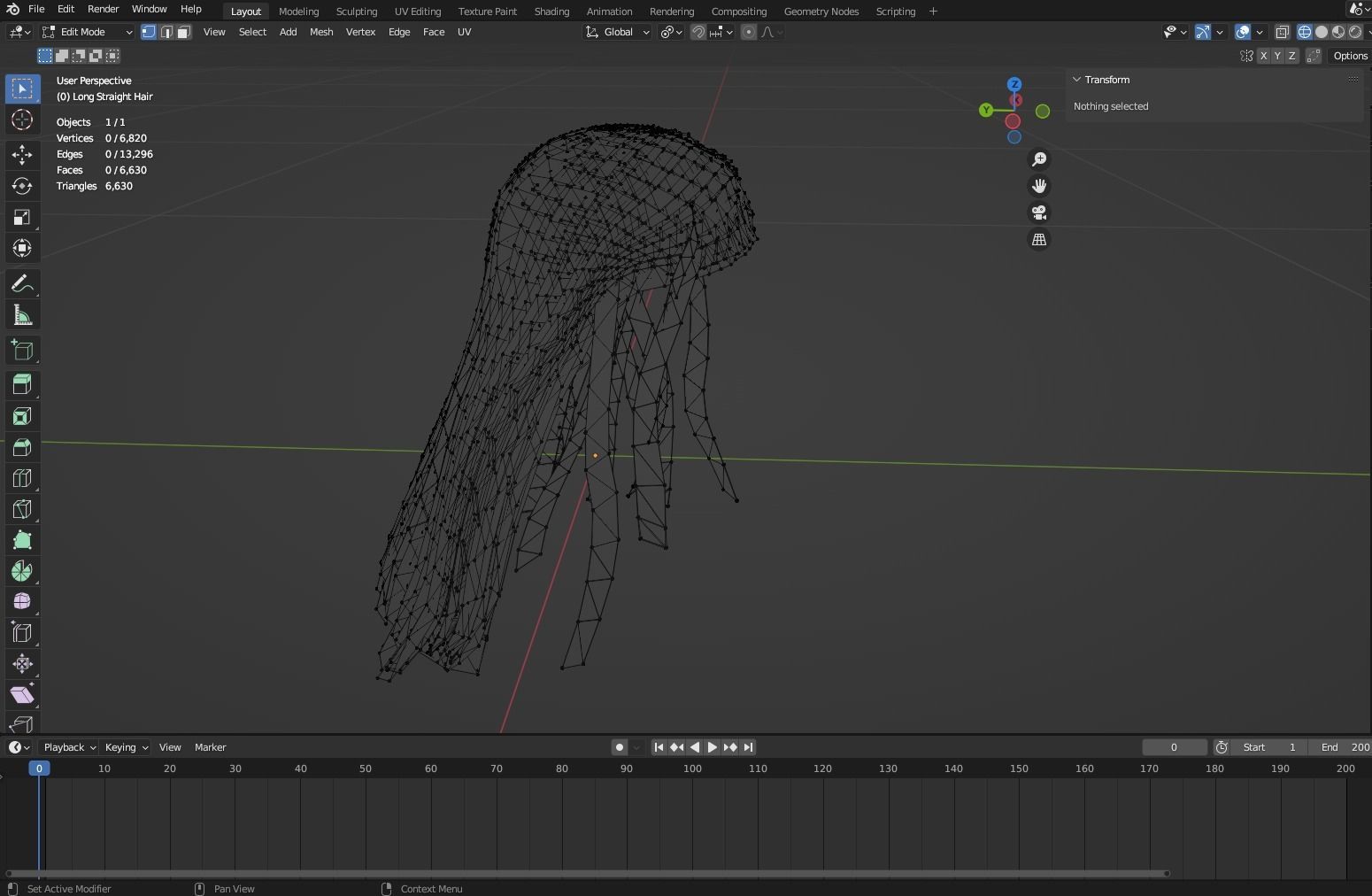Pick the Annotate tool
Viewport: 1372px width, 896px height.
pos(21,283)
